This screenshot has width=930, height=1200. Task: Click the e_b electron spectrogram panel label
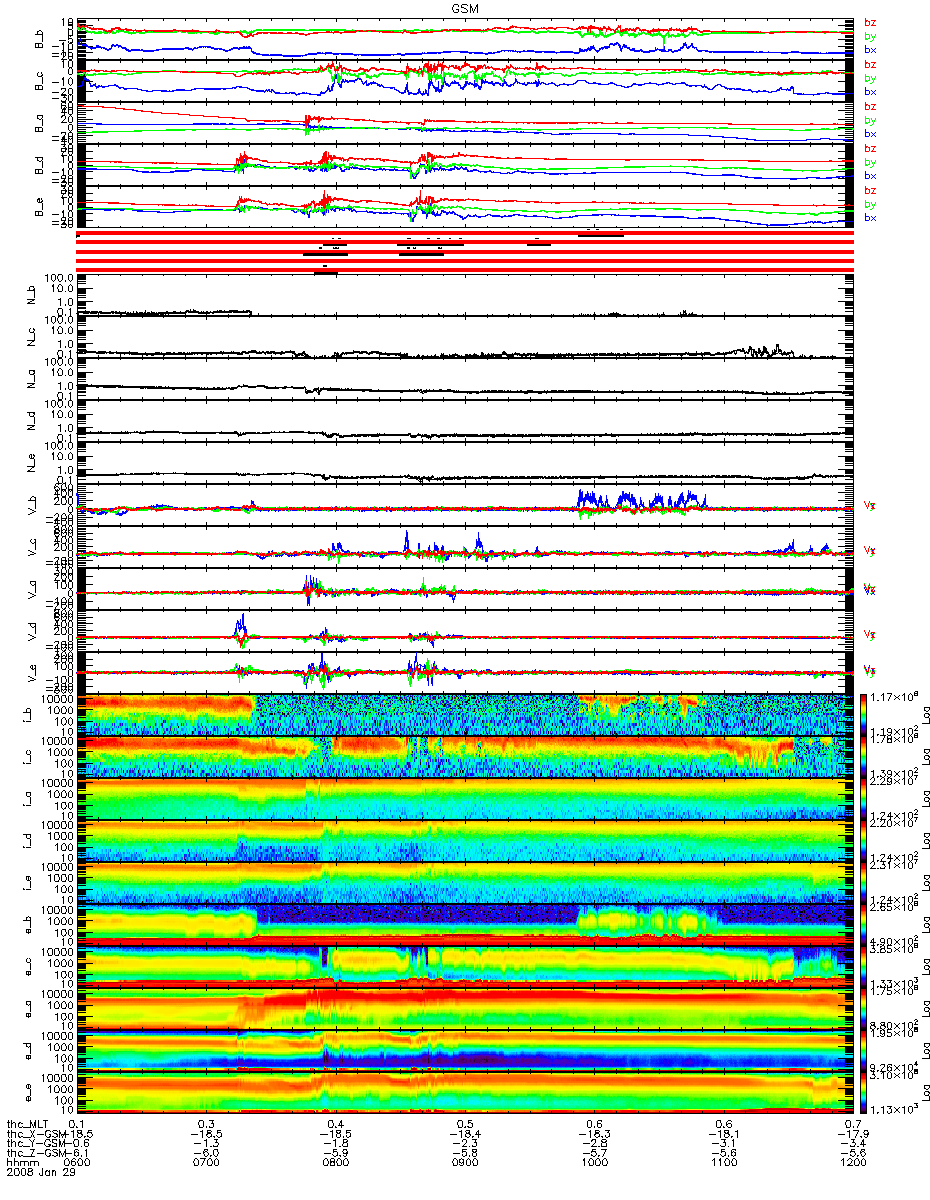(x=30, y=924)
